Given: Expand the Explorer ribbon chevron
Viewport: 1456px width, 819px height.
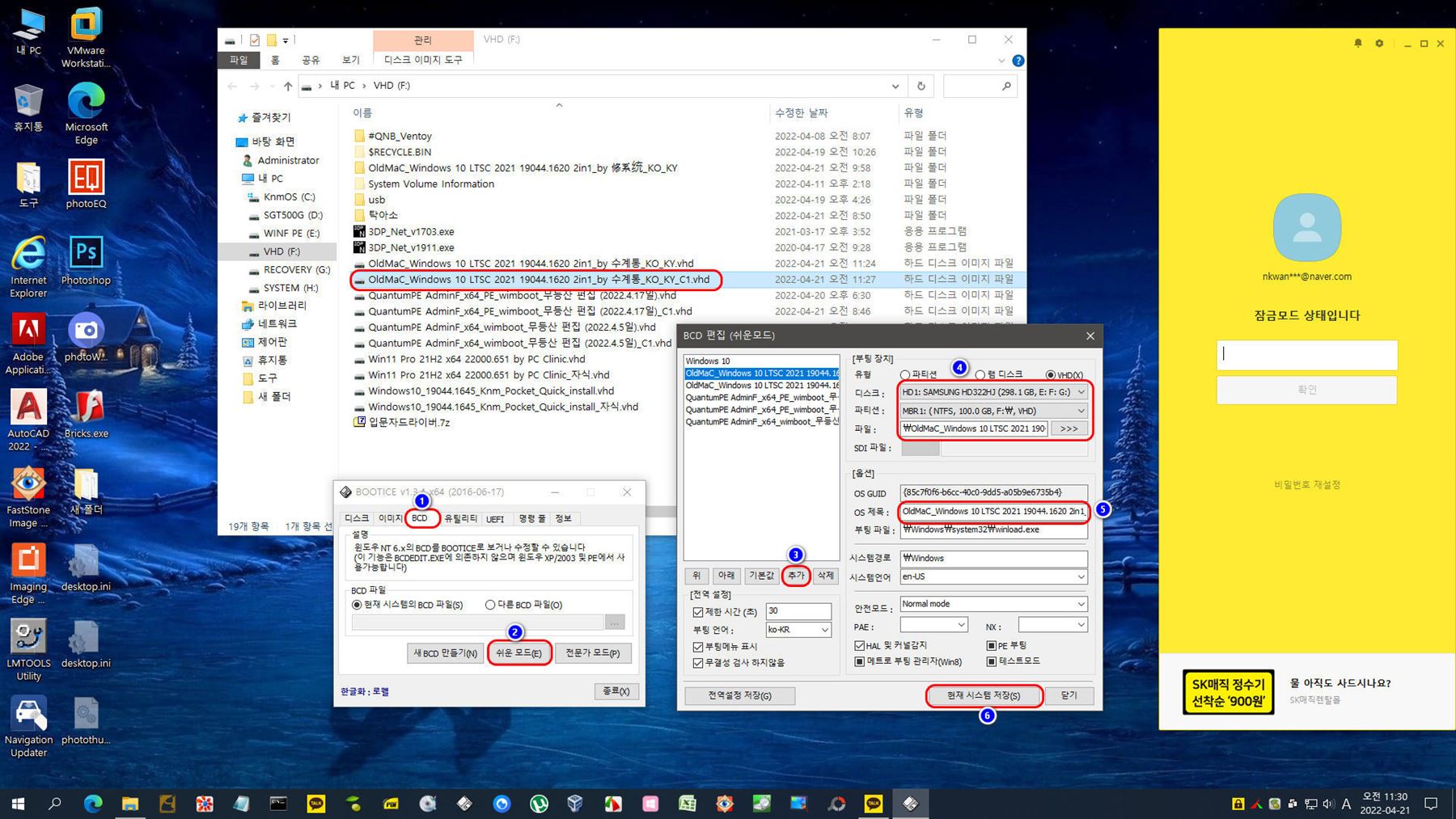Looking at the screenshot, I should (x=1001, y=61).
